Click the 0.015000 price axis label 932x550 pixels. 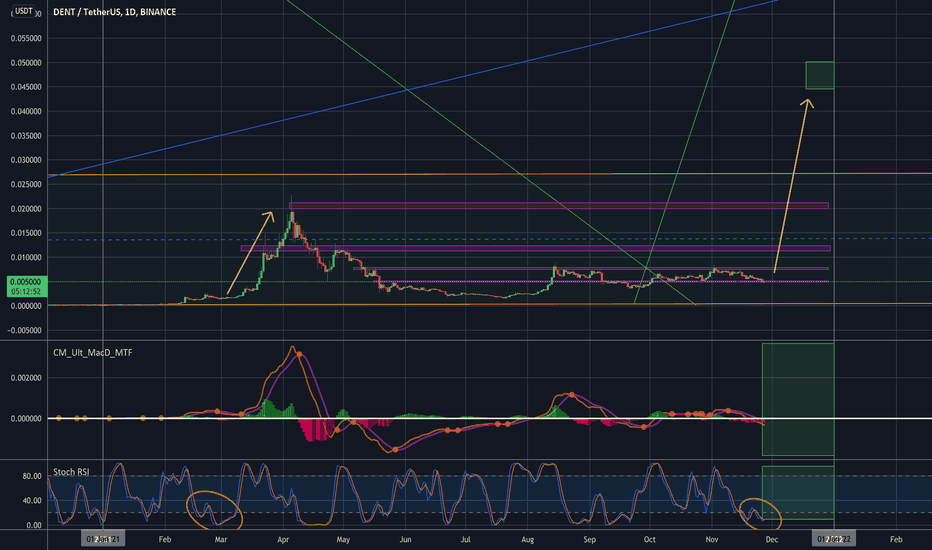pyautogui.click(x=26, y=233)
